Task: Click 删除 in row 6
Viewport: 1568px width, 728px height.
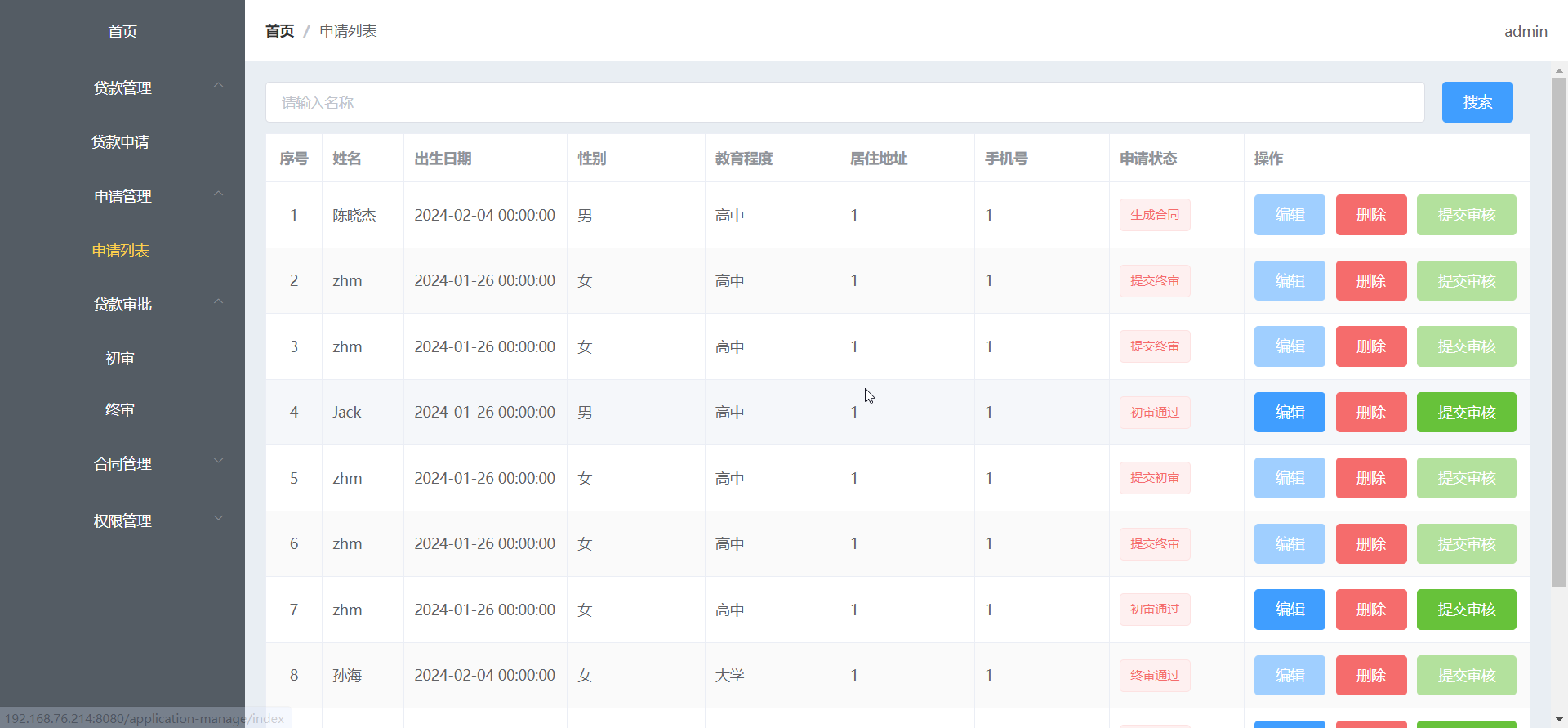Action: 1371,544
